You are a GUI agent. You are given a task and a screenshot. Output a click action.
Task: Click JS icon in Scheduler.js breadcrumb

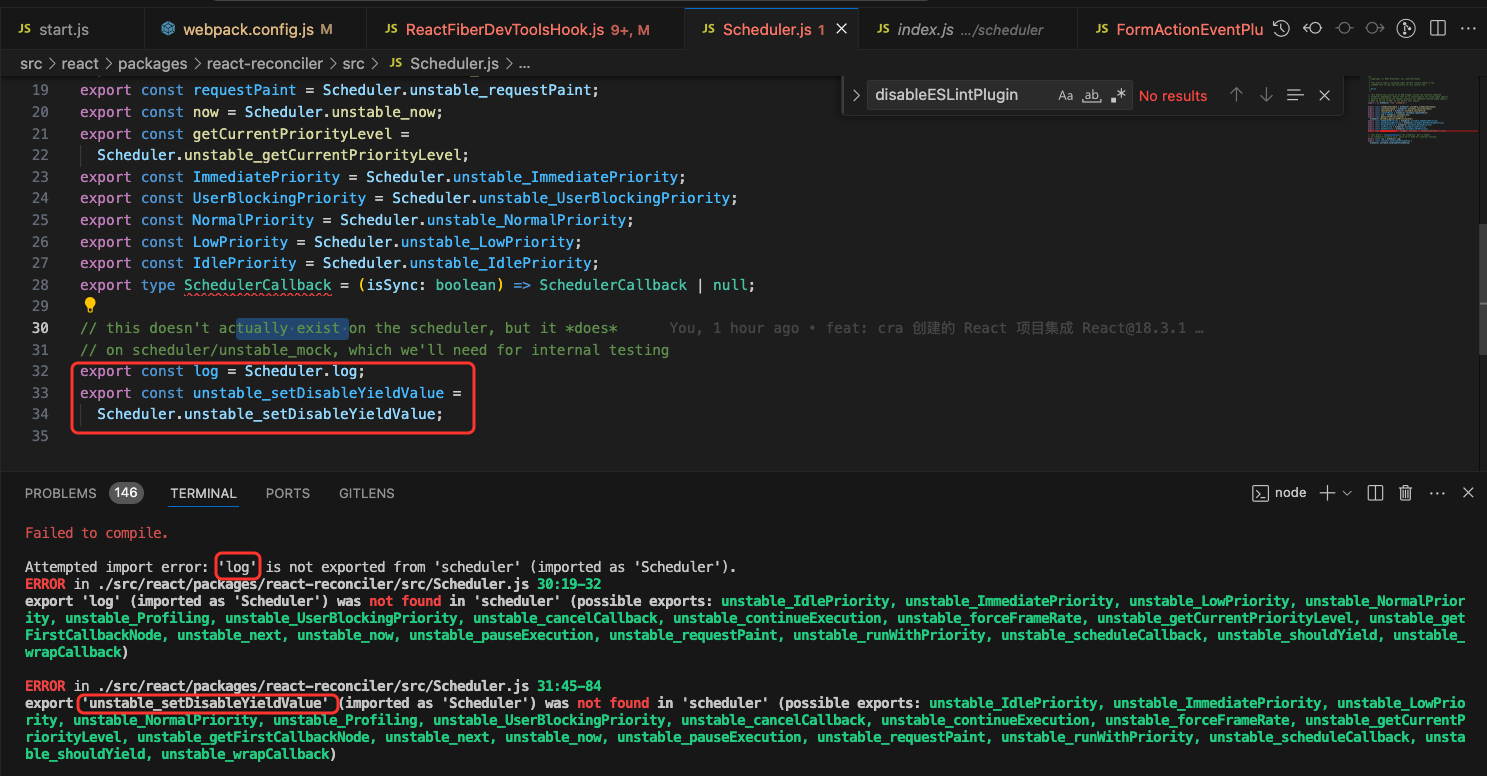(395, 63)
